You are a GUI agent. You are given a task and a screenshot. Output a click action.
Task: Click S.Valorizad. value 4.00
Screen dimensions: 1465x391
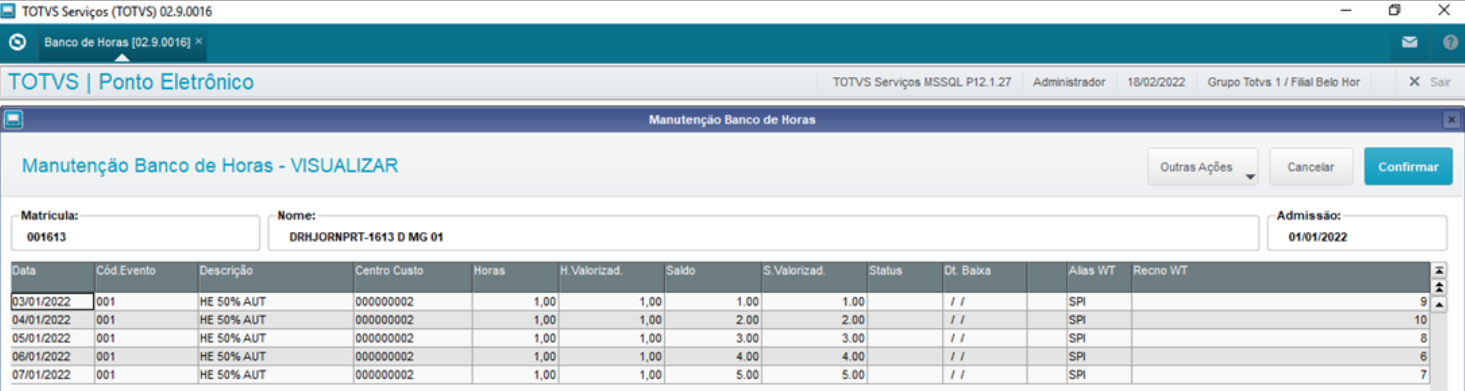click(x=814, y=356)
